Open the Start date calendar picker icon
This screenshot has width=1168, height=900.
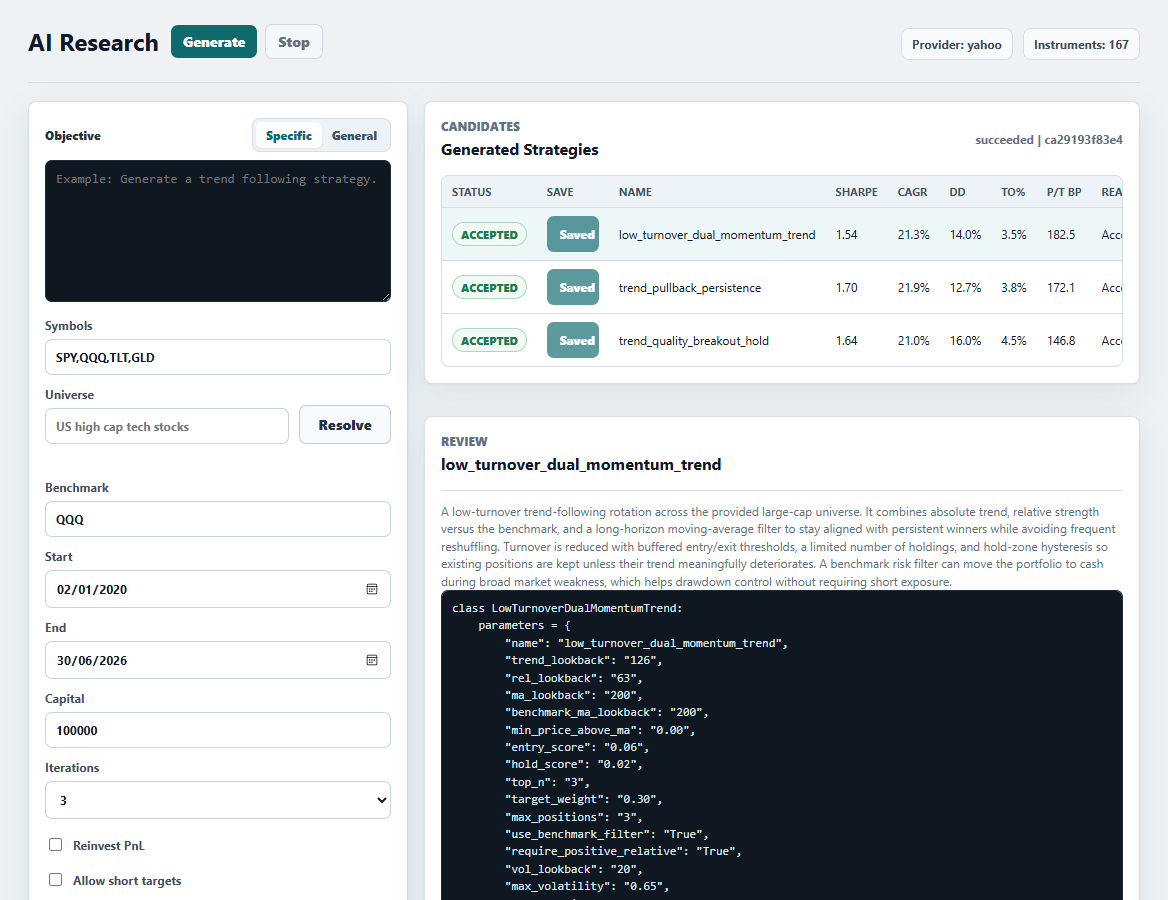372,589
